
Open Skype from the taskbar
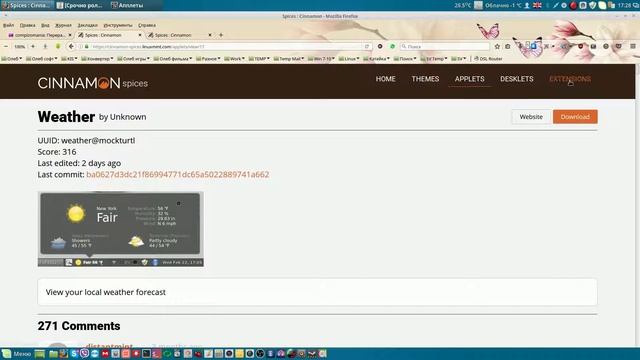[74, 353]
